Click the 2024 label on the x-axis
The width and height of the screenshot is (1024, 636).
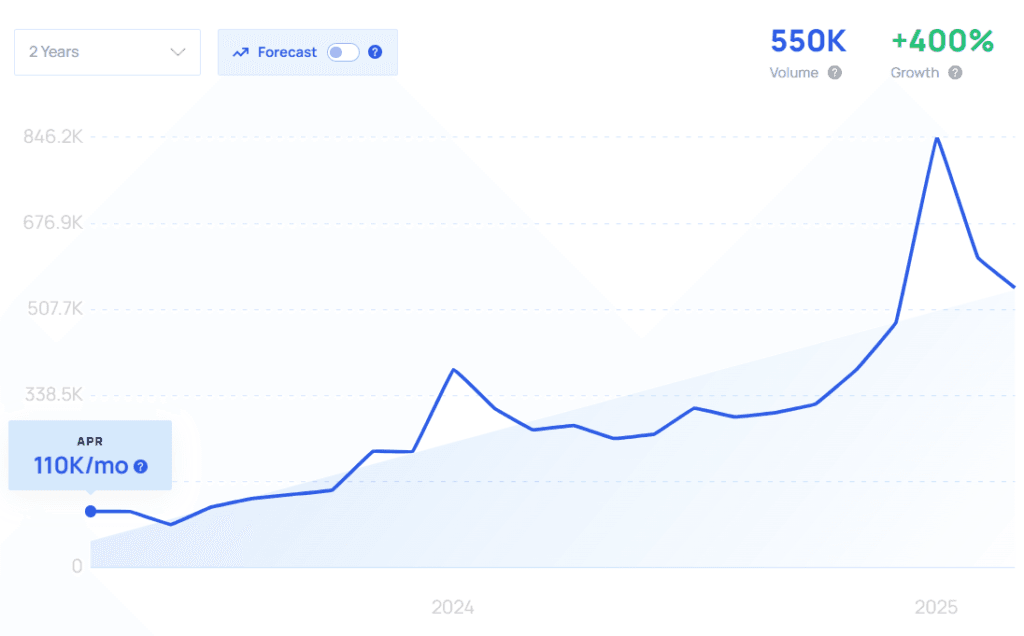pyautogui.click(x=452, y=607)
